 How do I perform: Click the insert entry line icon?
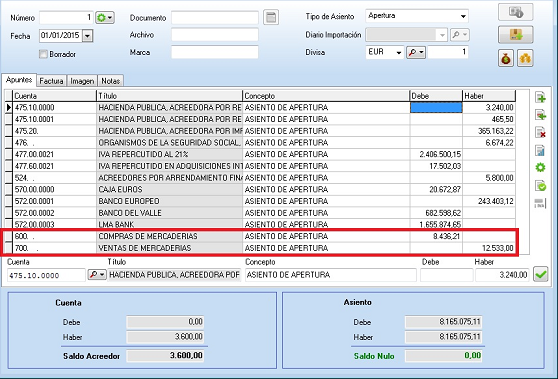tap(541, 115)
